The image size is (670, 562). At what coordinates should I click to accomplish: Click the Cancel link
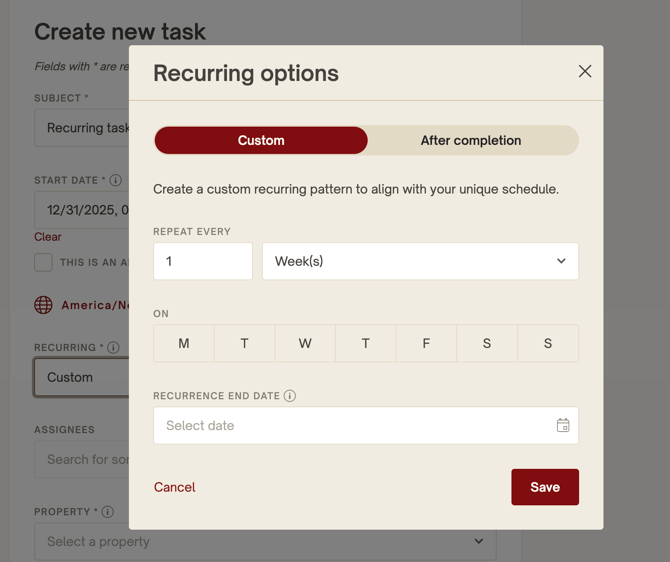pos(174,487)
